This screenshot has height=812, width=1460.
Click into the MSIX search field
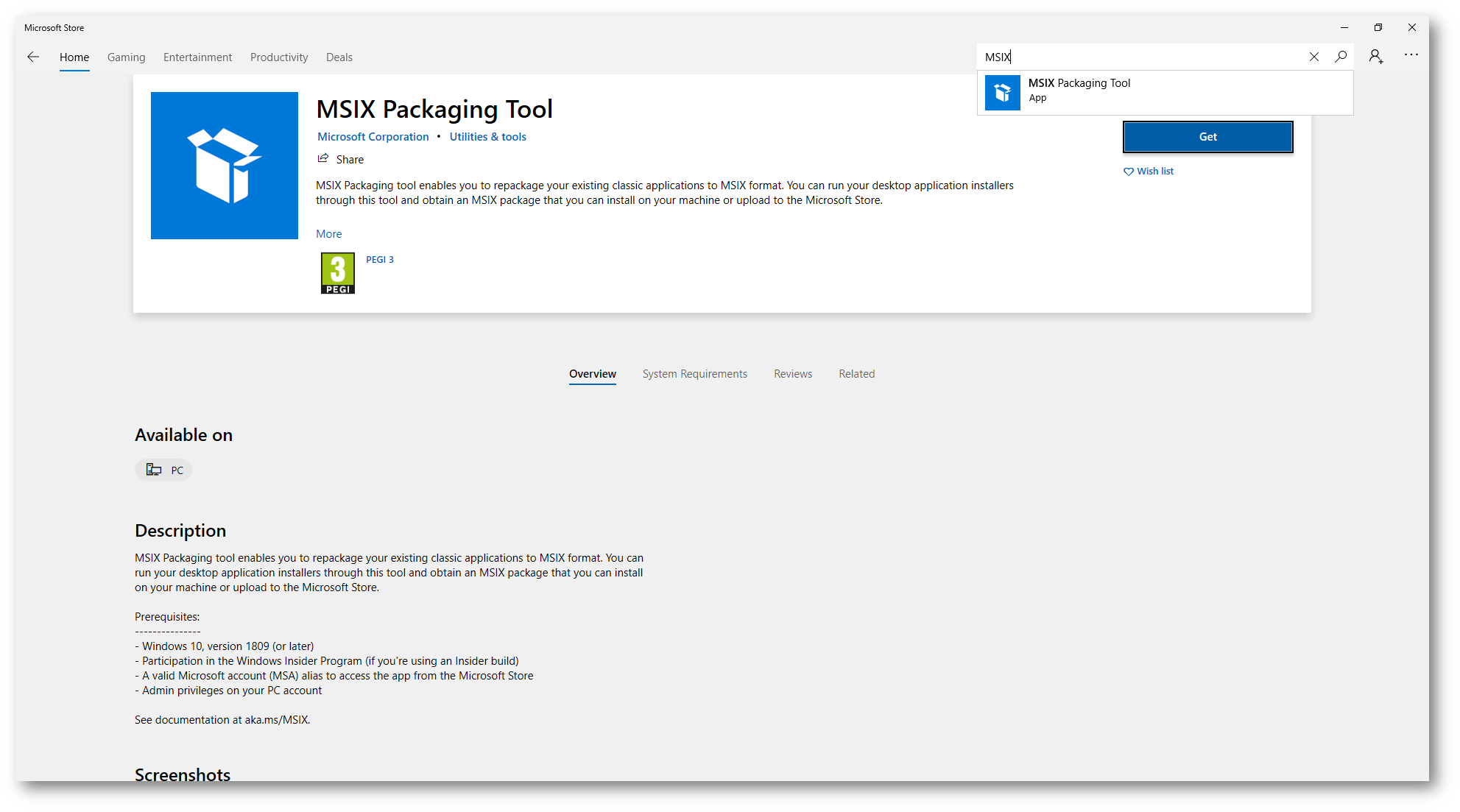(1143, 57)
